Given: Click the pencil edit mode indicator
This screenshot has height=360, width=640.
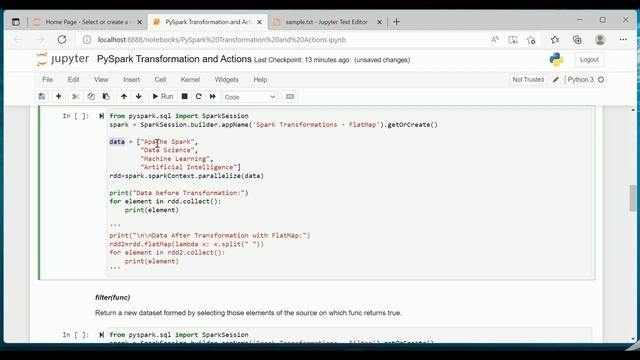Looking at the screenshot, I should tap(556, 80).
